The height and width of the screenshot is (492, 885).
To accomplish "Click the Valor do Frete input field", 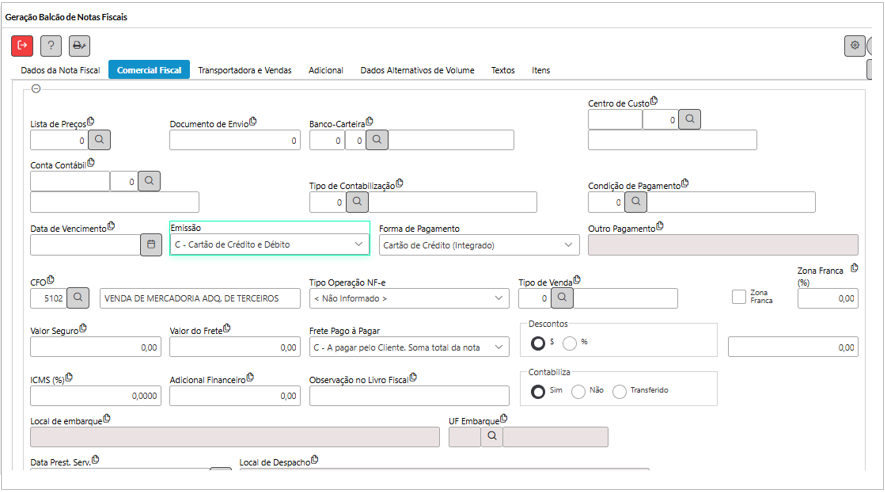I will click(x=234, y=347).
